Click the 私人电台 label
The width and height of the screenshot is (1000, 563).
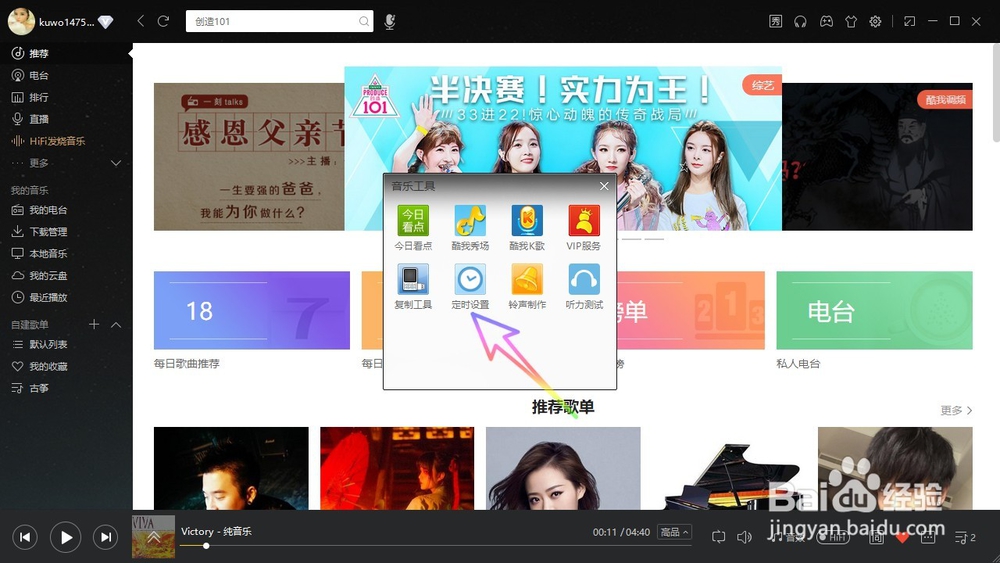point(798,363)
